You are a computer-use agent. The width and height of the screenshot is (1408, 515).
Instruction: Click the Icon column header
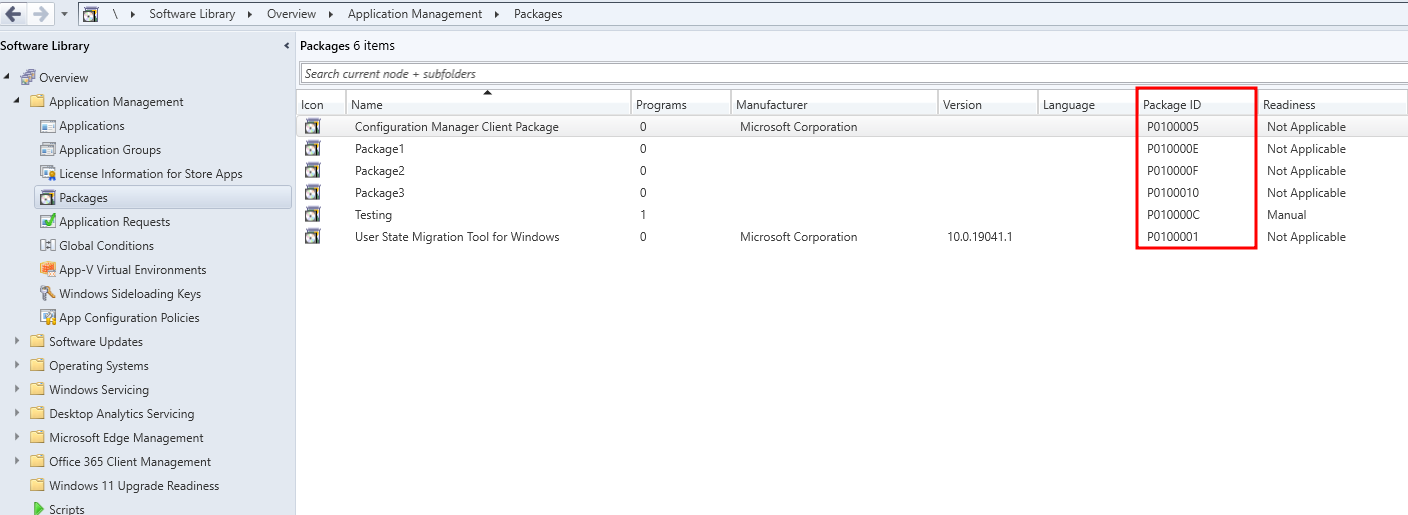pos(321,103)
